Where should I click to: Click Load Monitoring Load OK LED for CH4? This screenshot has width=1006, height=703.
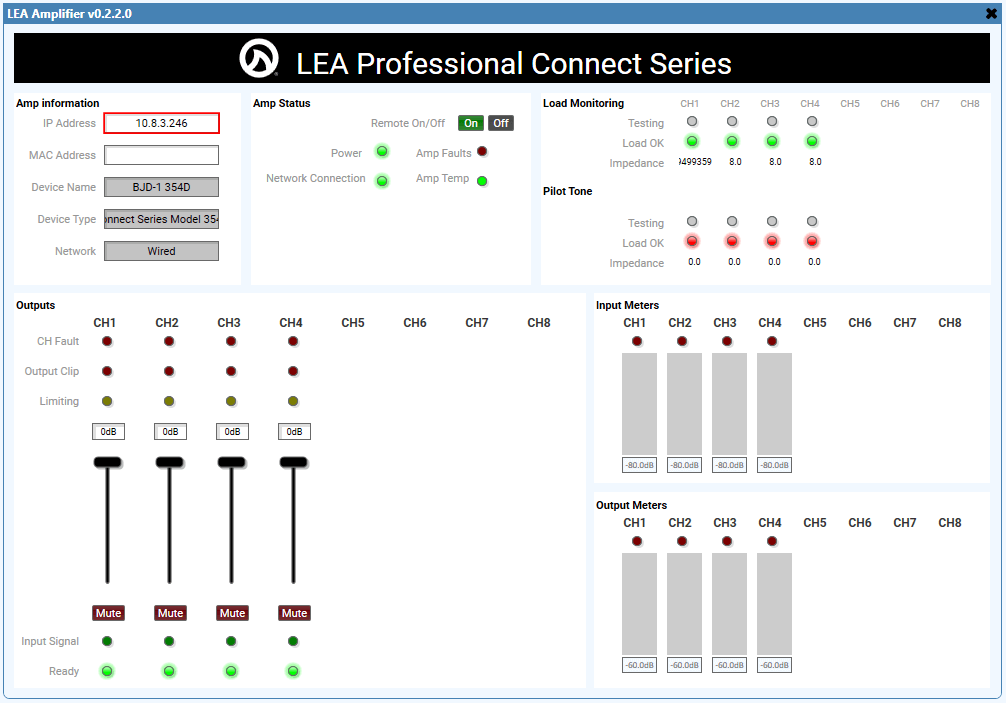pos(812,141)
